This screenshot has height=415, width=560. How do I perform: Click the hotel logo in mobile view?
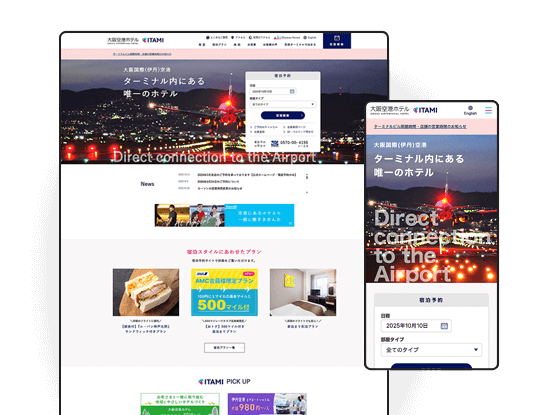point(390,110)
